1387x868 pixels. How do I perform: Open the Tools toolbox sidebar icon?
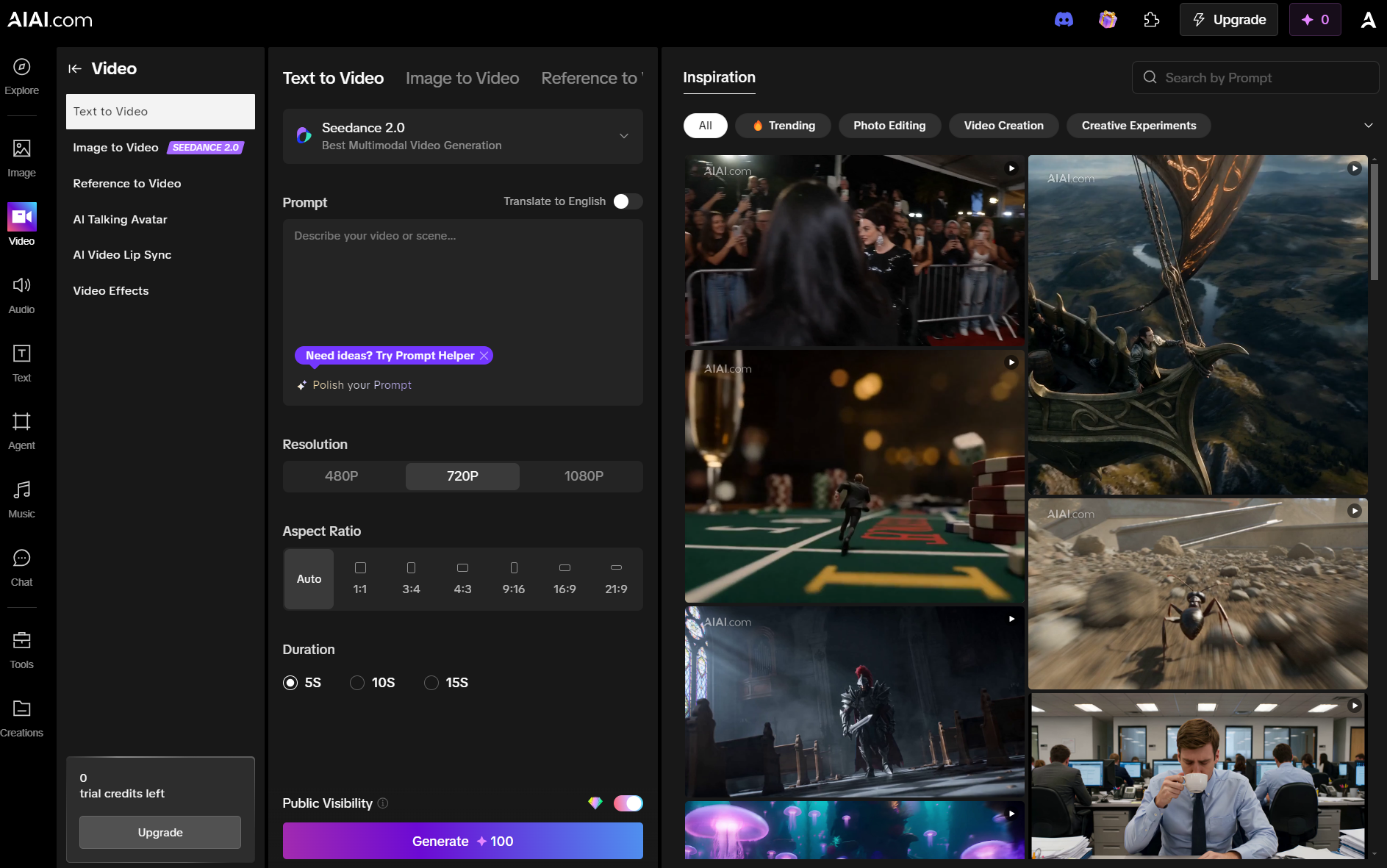21,640
